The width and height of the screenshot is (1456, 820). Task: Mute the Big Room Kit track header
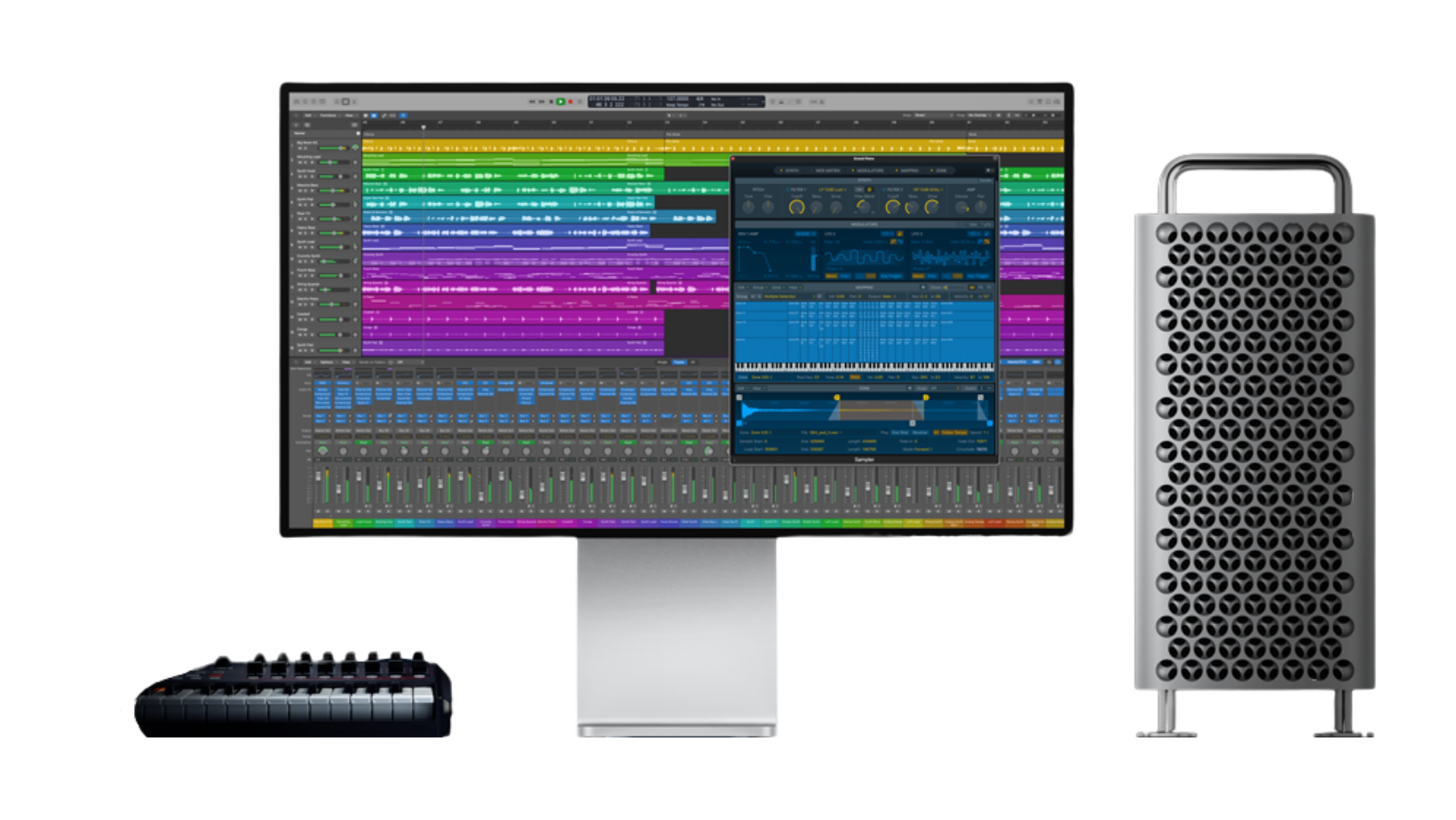[300, 148]
